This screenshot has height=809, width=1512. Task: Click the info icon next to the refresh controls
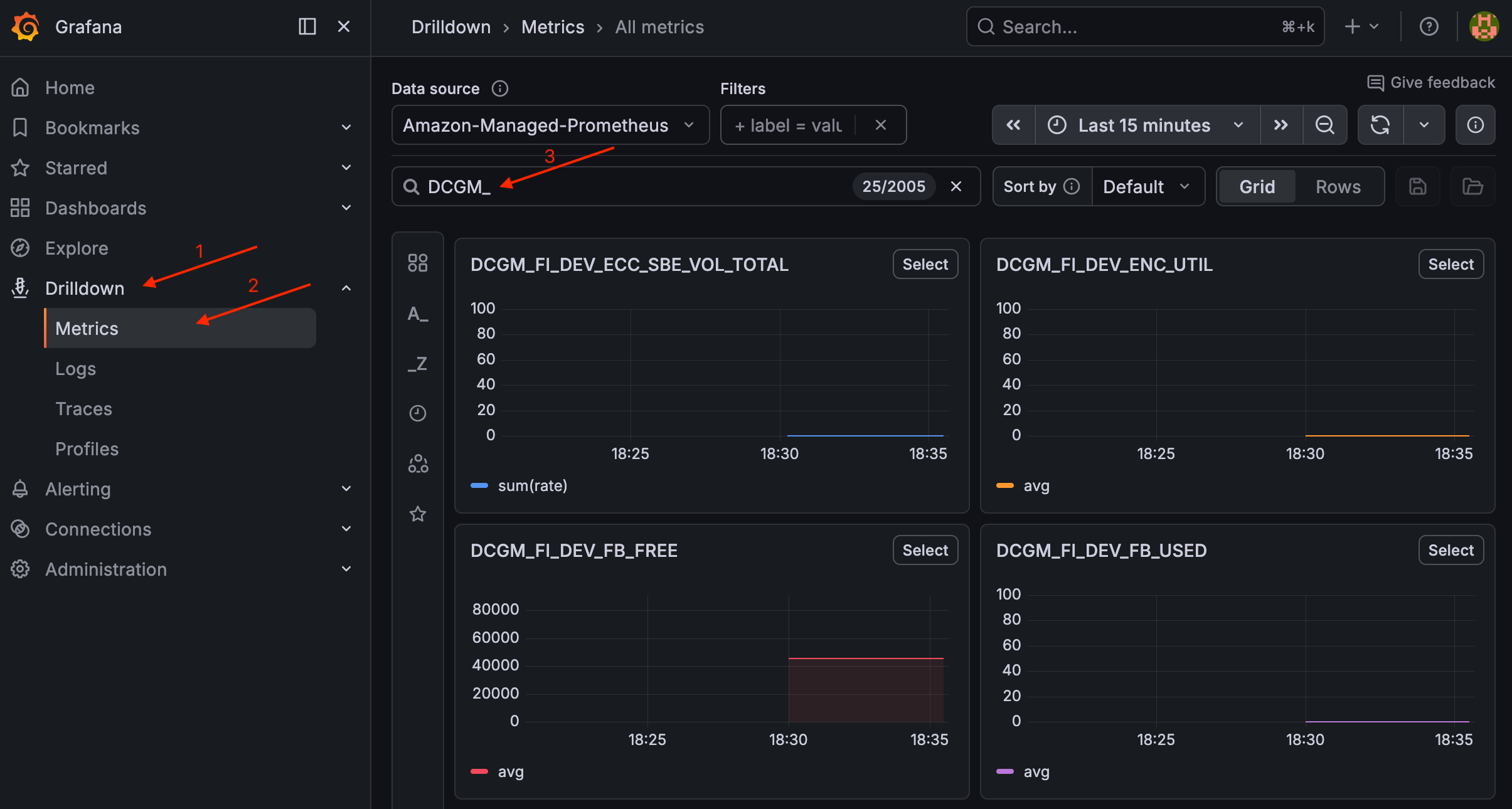tap(1476, 125)
